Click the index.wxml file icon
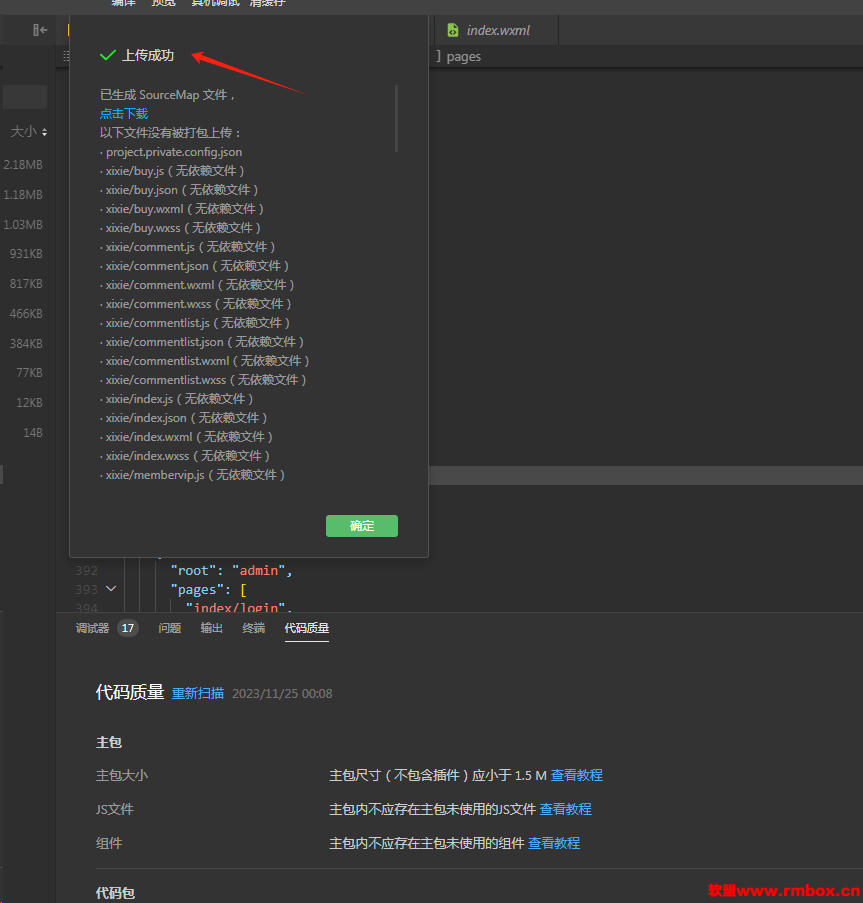863x903 pixels. [453, 30]
